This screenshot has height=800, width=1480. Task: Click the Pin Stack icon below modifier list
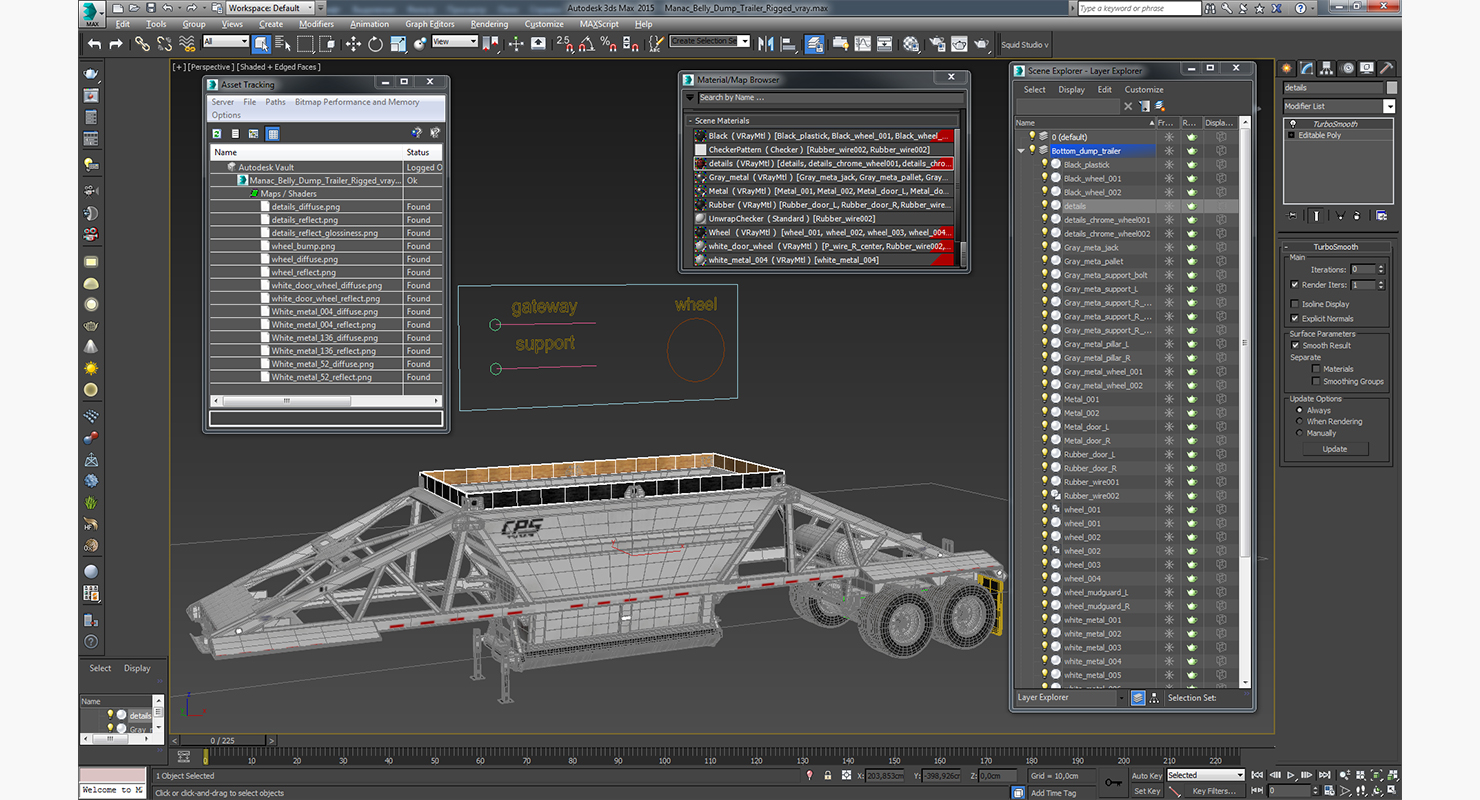[1293, 215]
